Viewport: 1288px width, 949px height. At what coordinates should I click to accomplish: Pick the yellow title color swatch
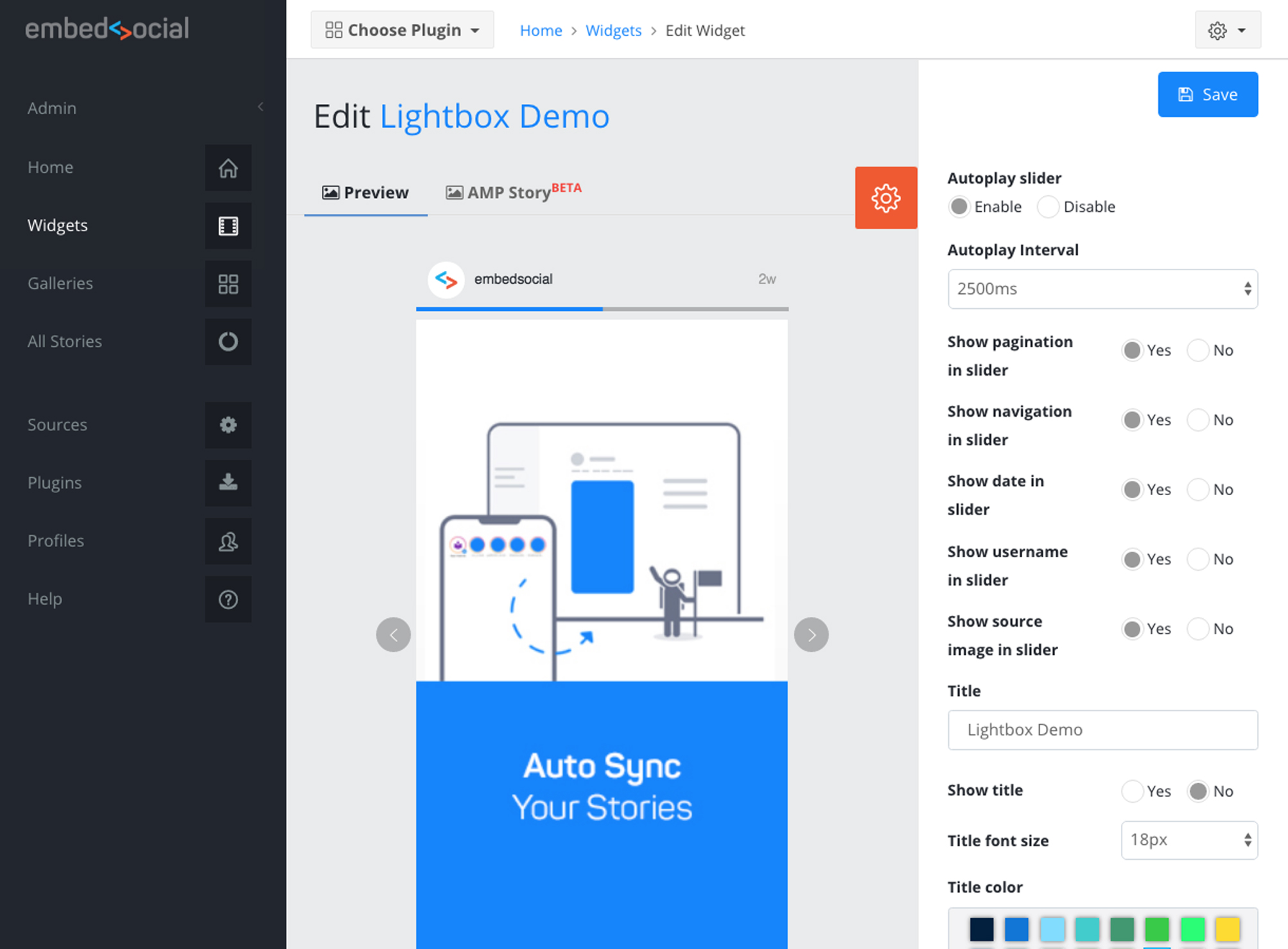(x=1228, y=929)
